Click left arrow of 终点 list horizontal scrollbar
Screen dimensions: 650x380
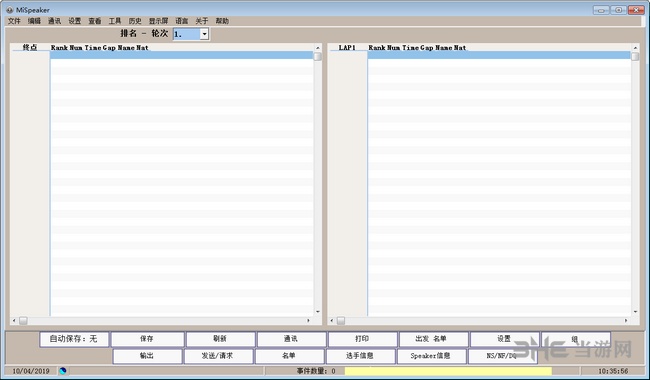click(15, 320)
